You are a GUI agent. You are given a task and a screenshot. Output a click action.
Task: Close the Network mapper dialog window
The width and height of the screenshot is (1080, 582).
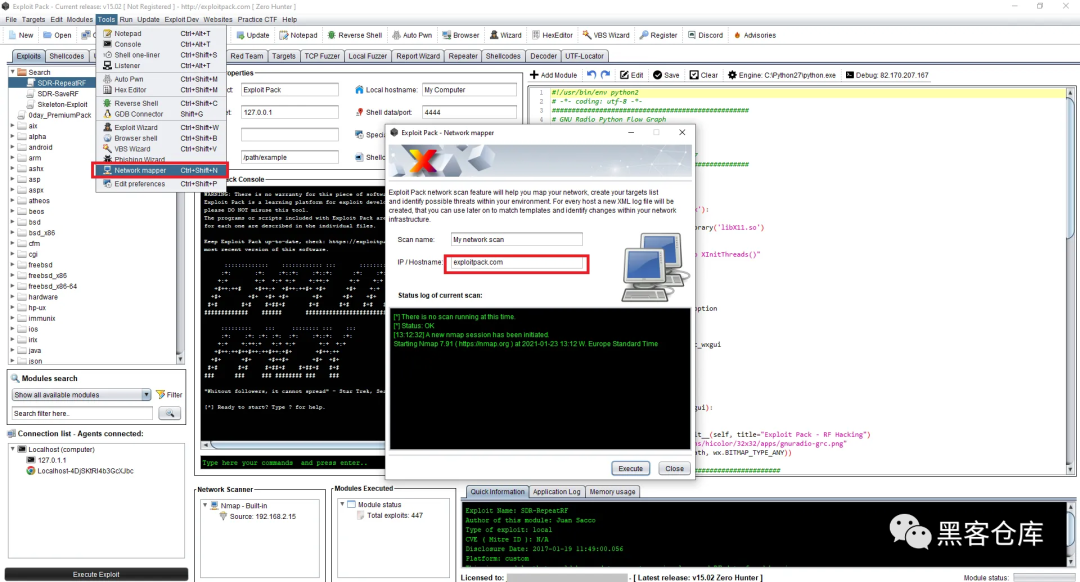682,132
